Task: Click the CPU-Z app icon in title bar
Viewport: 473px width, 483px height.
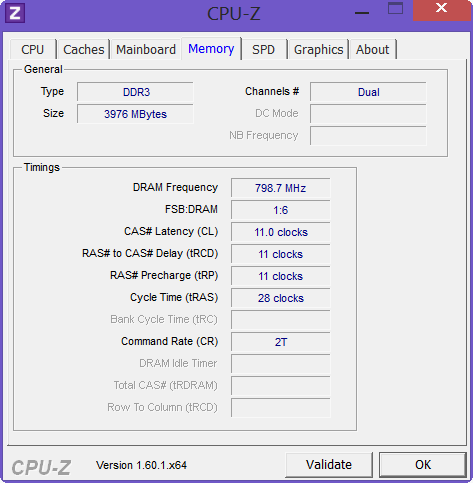Action: click(x=15, y=13)
